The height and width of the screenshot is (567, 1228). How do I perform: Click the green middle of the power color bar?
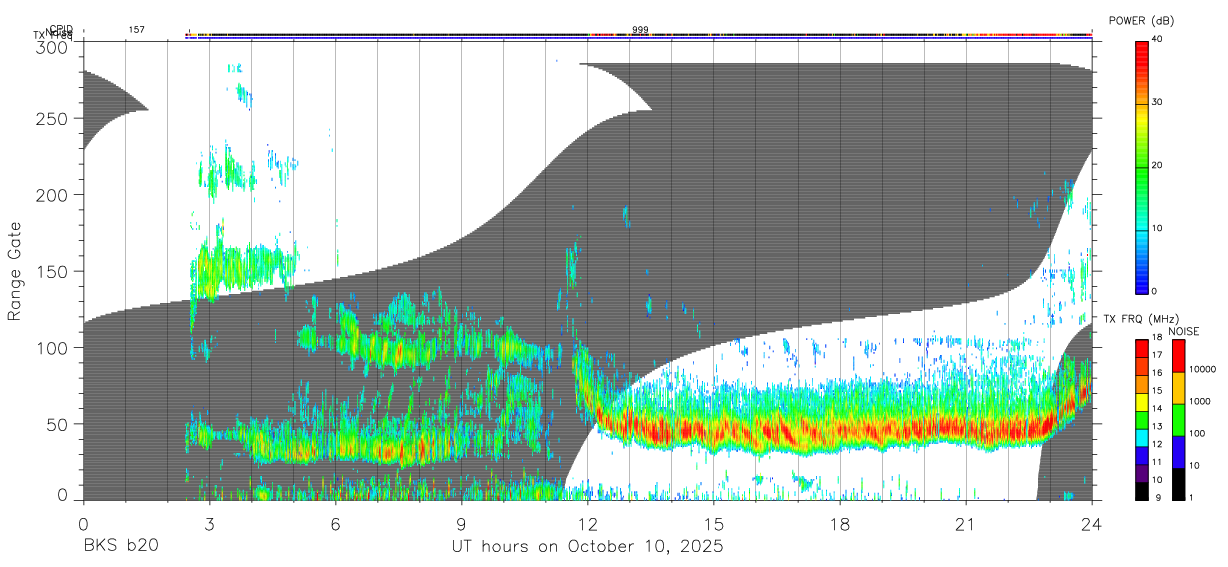pyautogui.click(x=1141, y=165)
